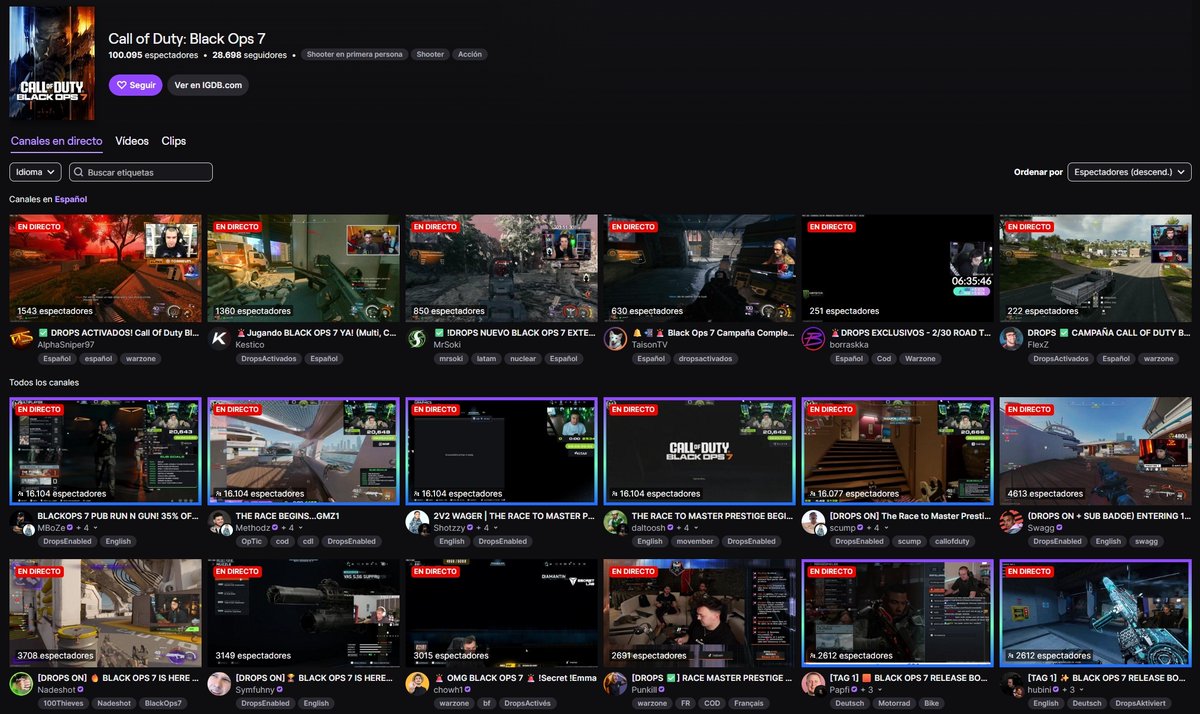Select the 'nuclear' tag under MrSoki
The height and width of the screenshot is (714, 1200).
[x=521, y=358]
